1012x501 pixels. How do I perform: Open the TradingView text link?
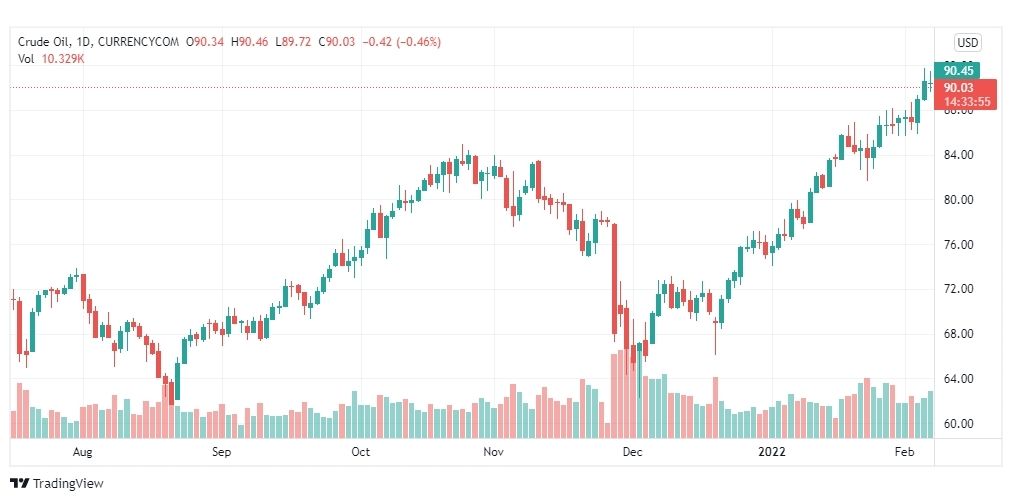click(x=68, y=484)
